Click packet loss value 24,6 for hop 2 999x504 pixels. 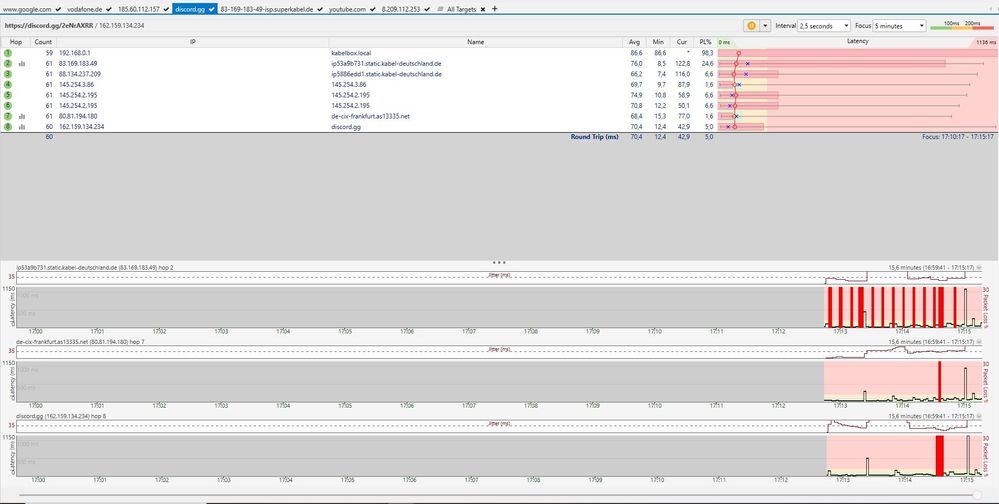tap(707, 64)
